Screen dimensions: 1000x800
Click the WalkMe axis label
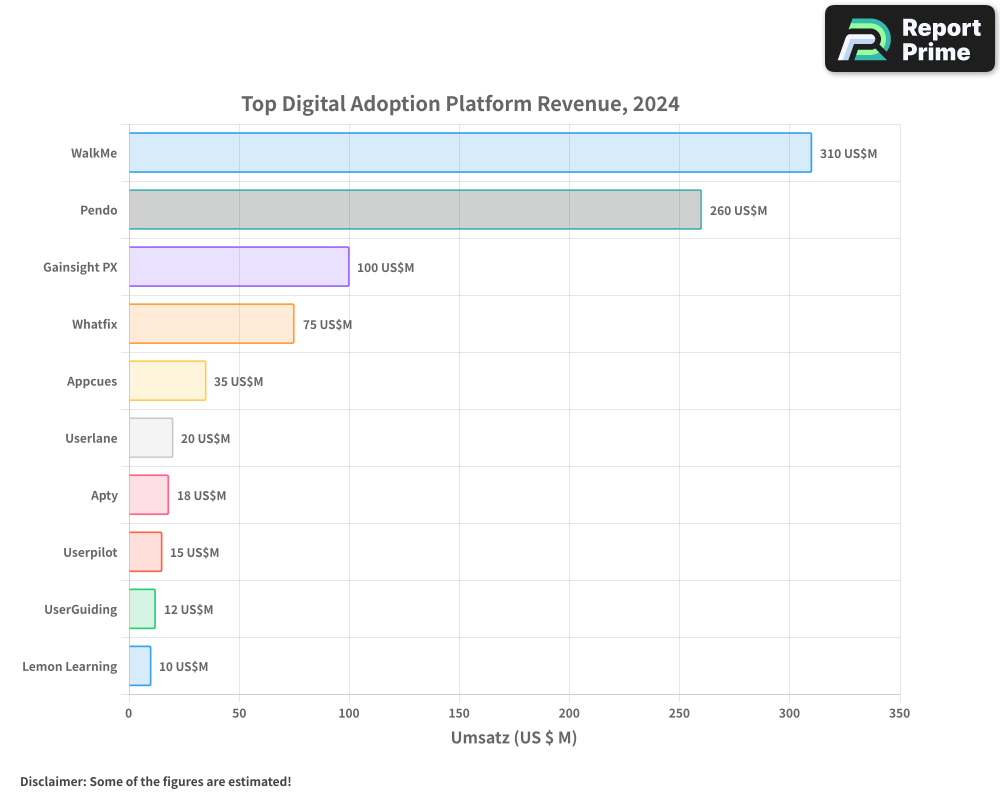click(x=95, y=153)
